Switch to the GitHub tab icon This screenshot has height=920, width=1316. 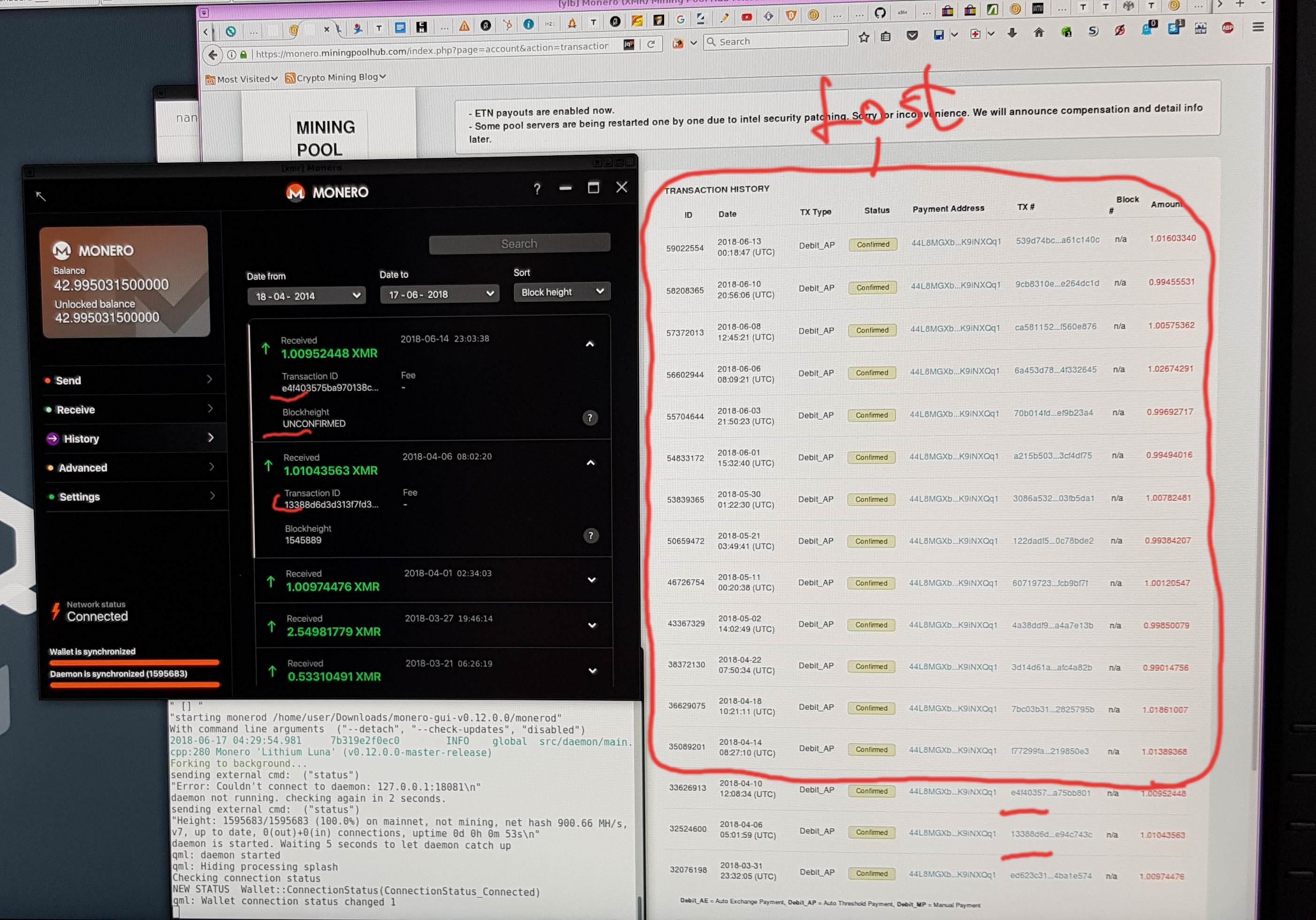click(x=880, y=13)
